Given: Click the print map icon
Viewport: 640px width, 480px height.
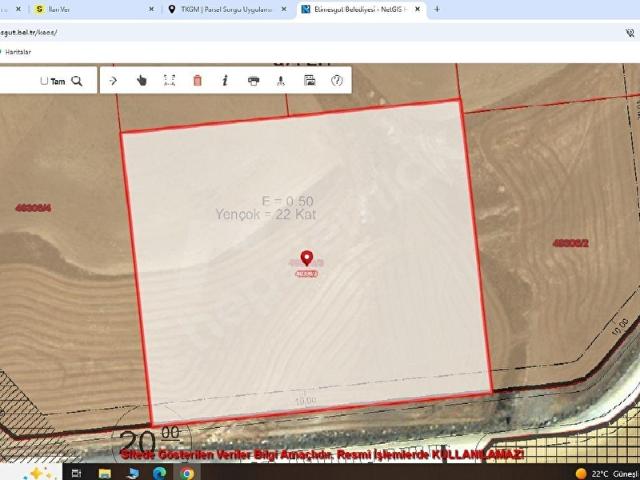Looking at the screenshot, I should [253, 81].
